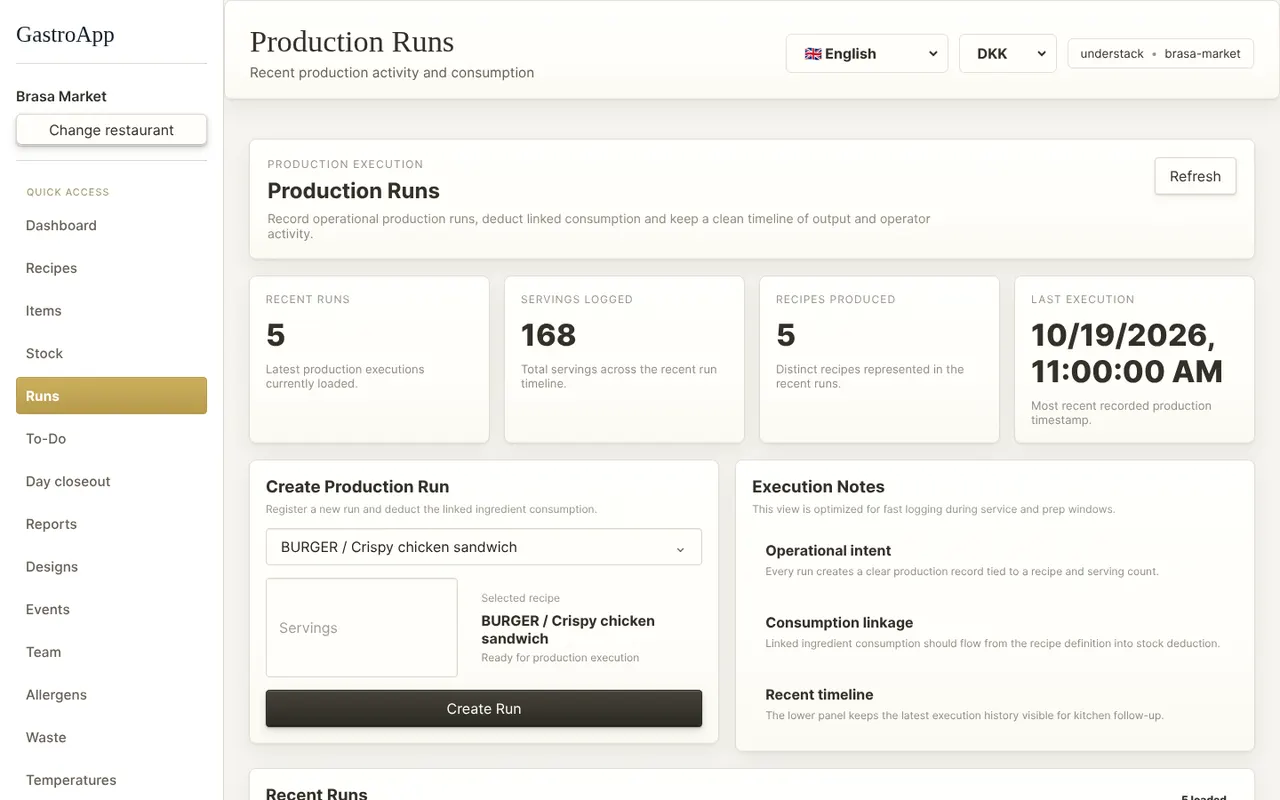Click the Recent timeline heading

coord(819,695)
